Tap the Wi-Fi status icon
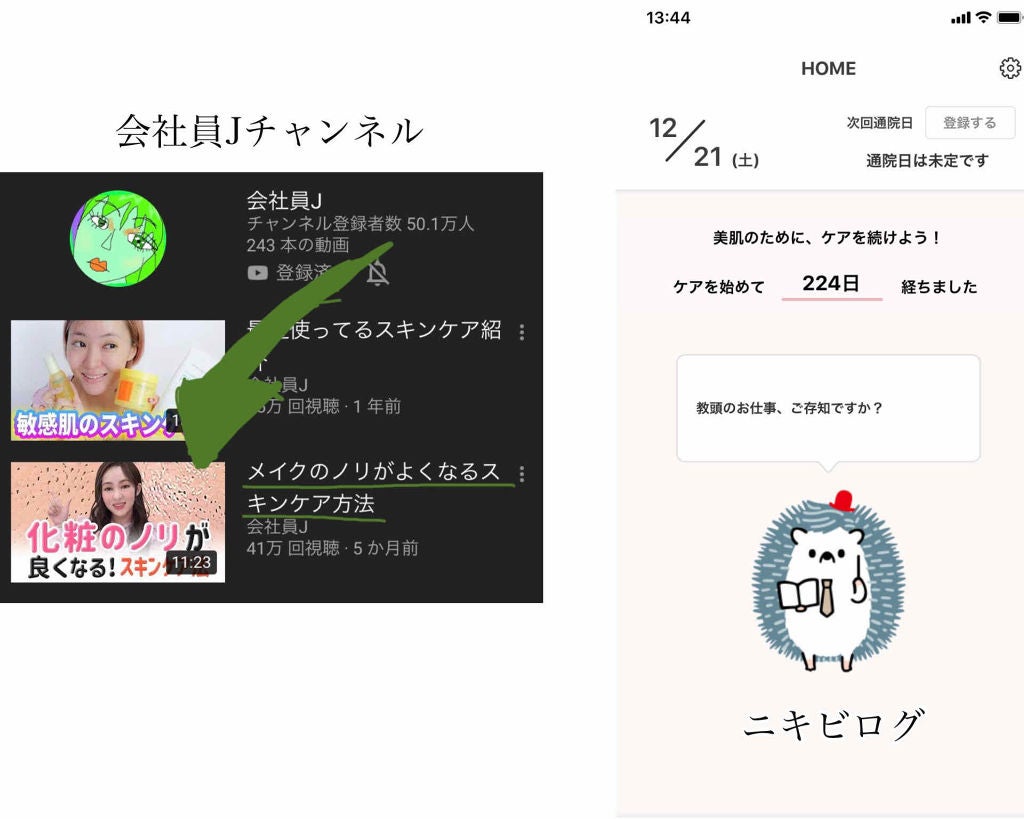This screenshot has width=1024, height=819. click(x=983, y=18)
